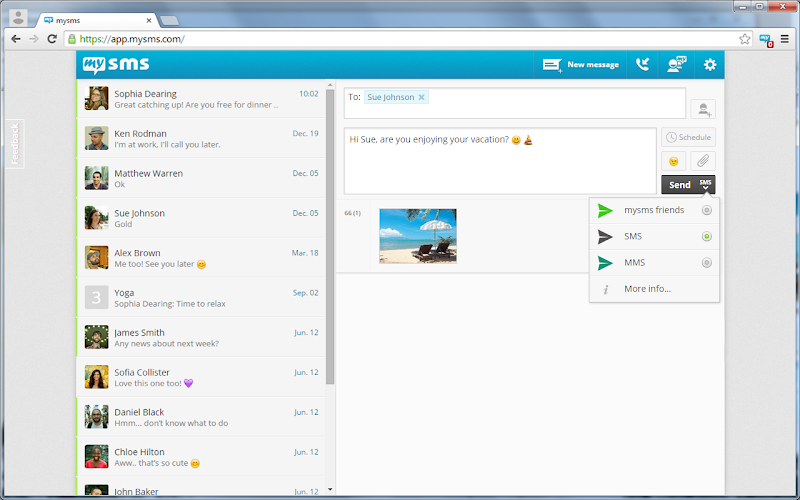
Task: Click the add contact icon beside To field
Action: click(703, 109)
